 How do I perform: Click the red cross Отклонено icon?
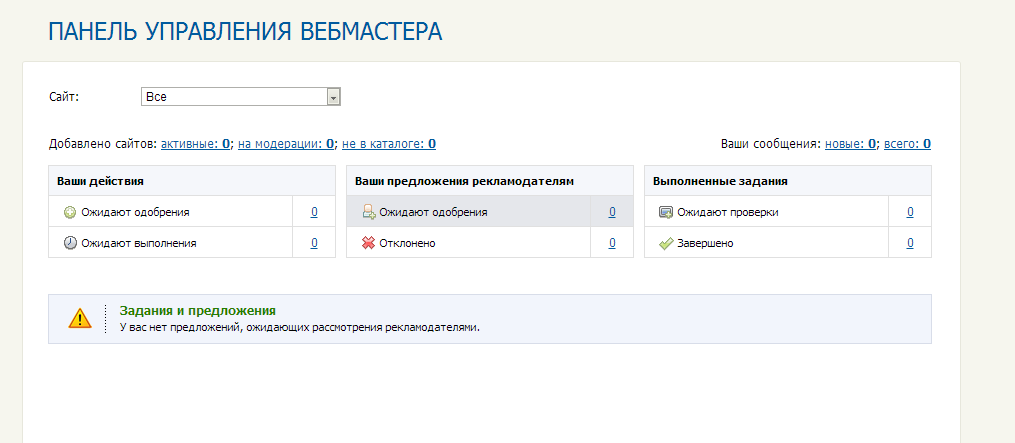tap(368, 244)
